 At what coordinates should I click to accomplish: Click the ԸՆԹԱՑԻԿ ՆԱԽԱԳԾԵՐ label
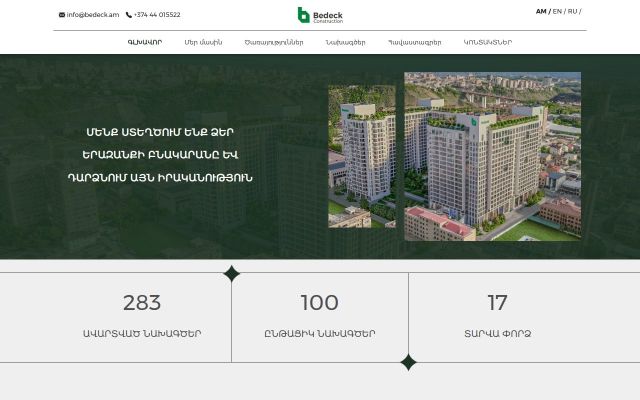[320, 333]
